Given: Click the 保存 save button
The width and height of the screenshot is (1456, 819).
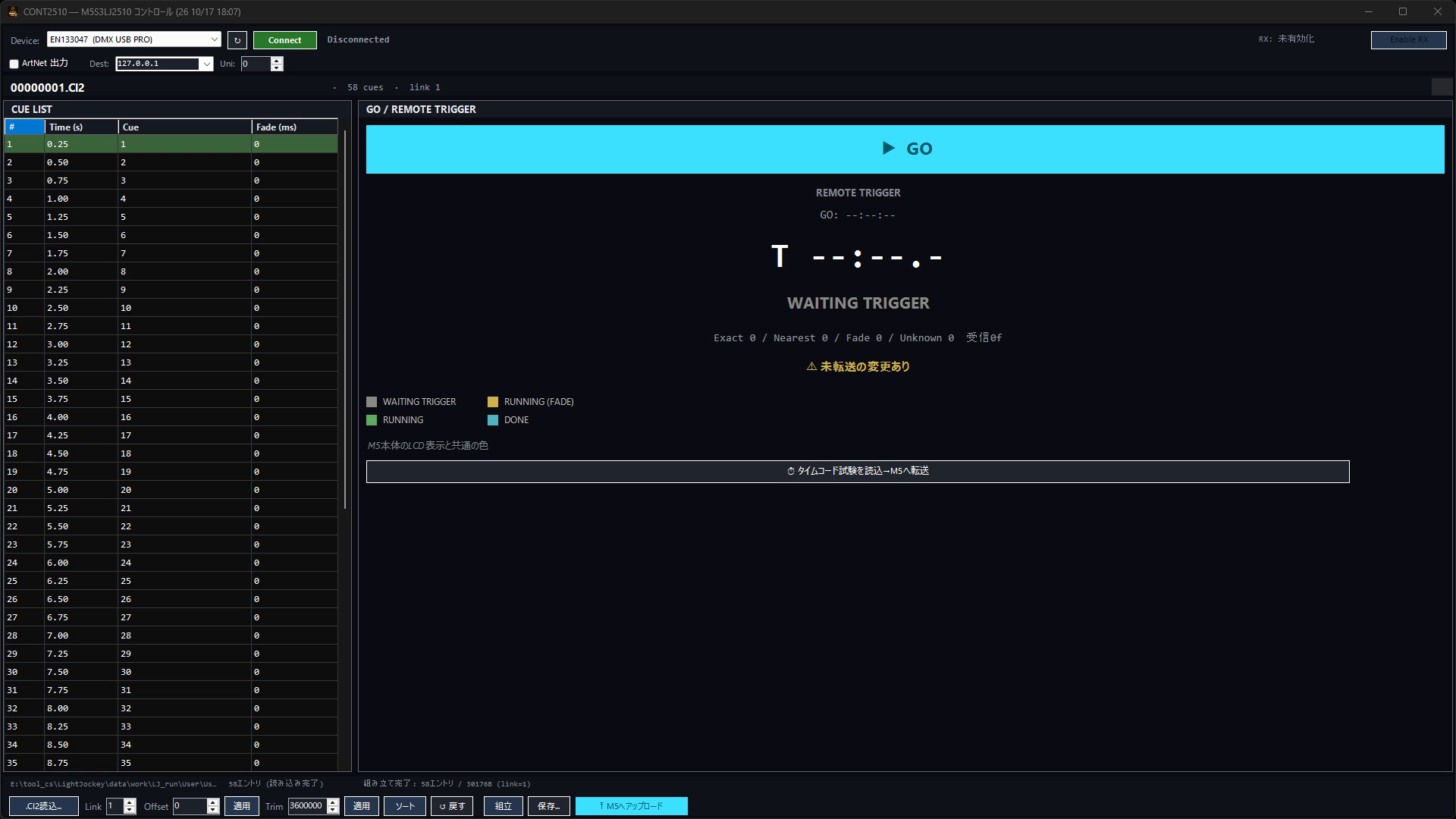Looking at the screenshot, I should tap(549, 806).
